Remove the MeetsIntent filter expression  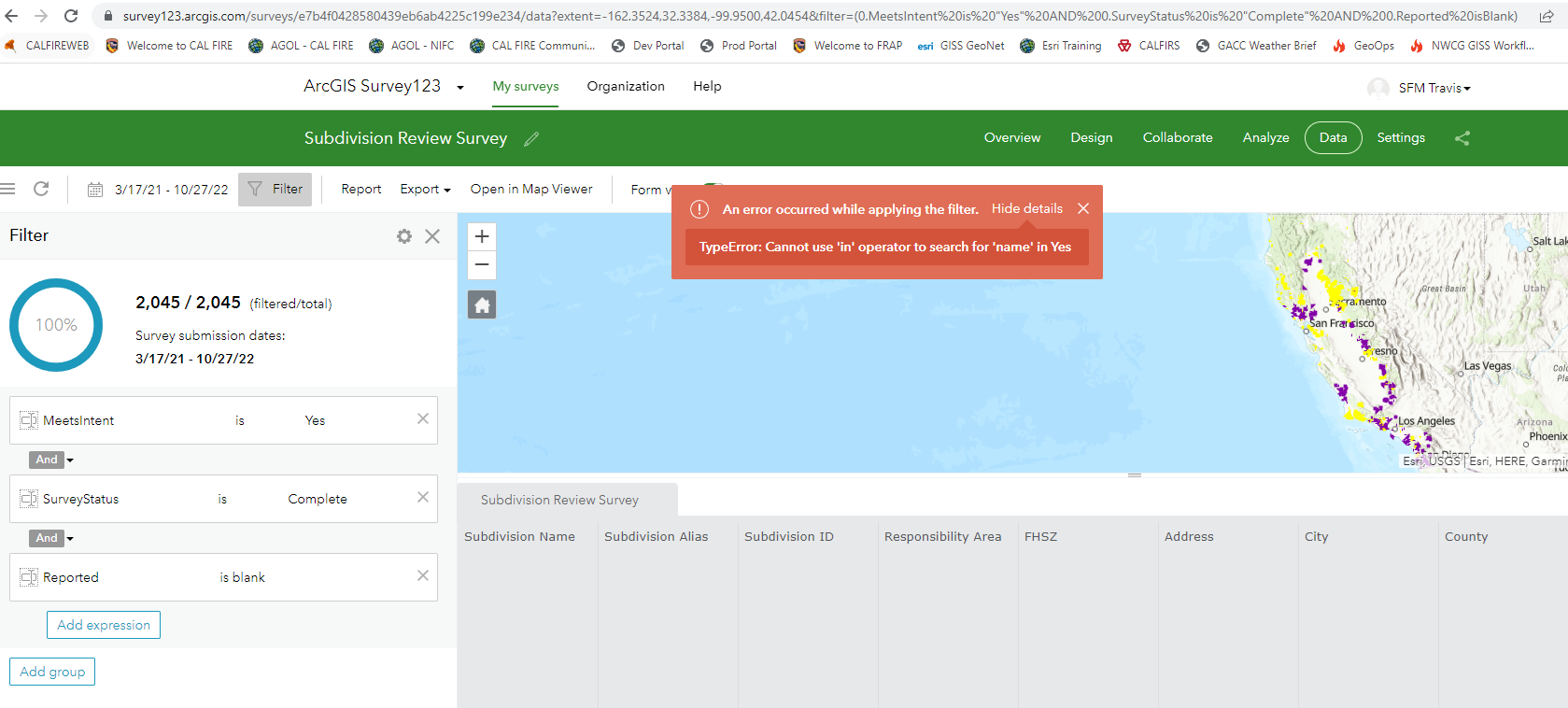click(423, 418)
